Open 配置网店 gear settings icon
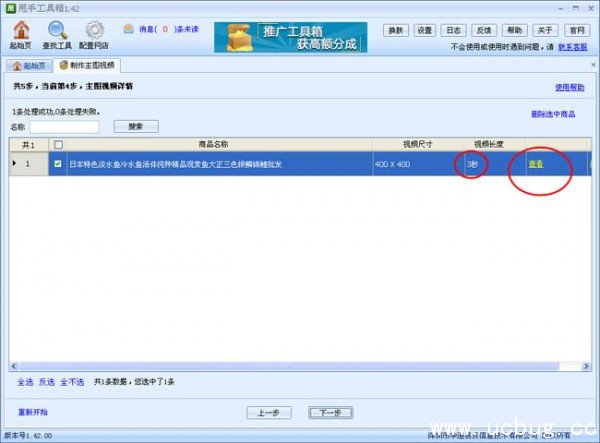Screen dimensions: 600x443 coord(94,31)
